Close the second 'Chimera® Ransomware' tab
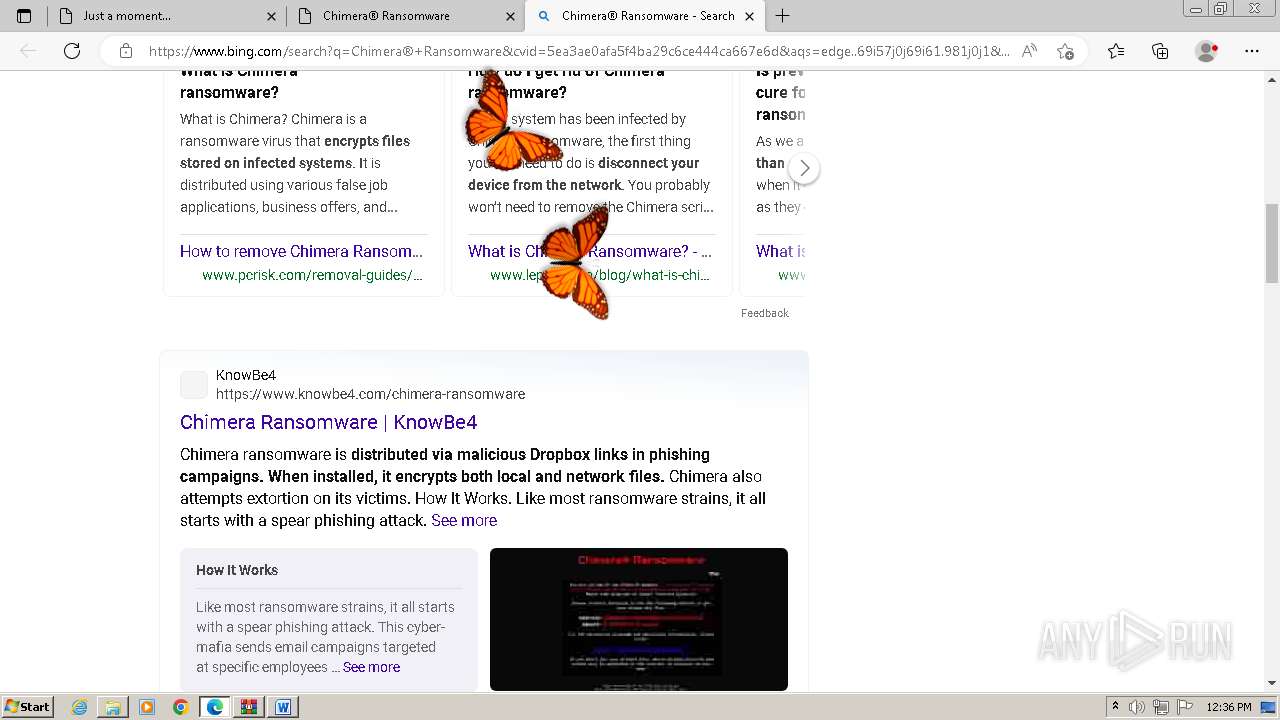Image resolution: width=1280 pixels, height=720 pixels. (x=510, y=16)
